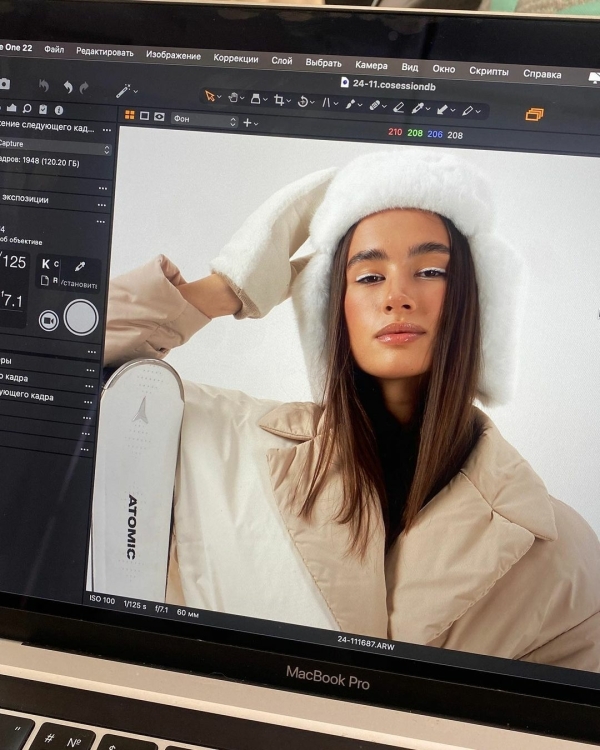
Task: Open the Камера menu
Action: [x=371, y=64]
